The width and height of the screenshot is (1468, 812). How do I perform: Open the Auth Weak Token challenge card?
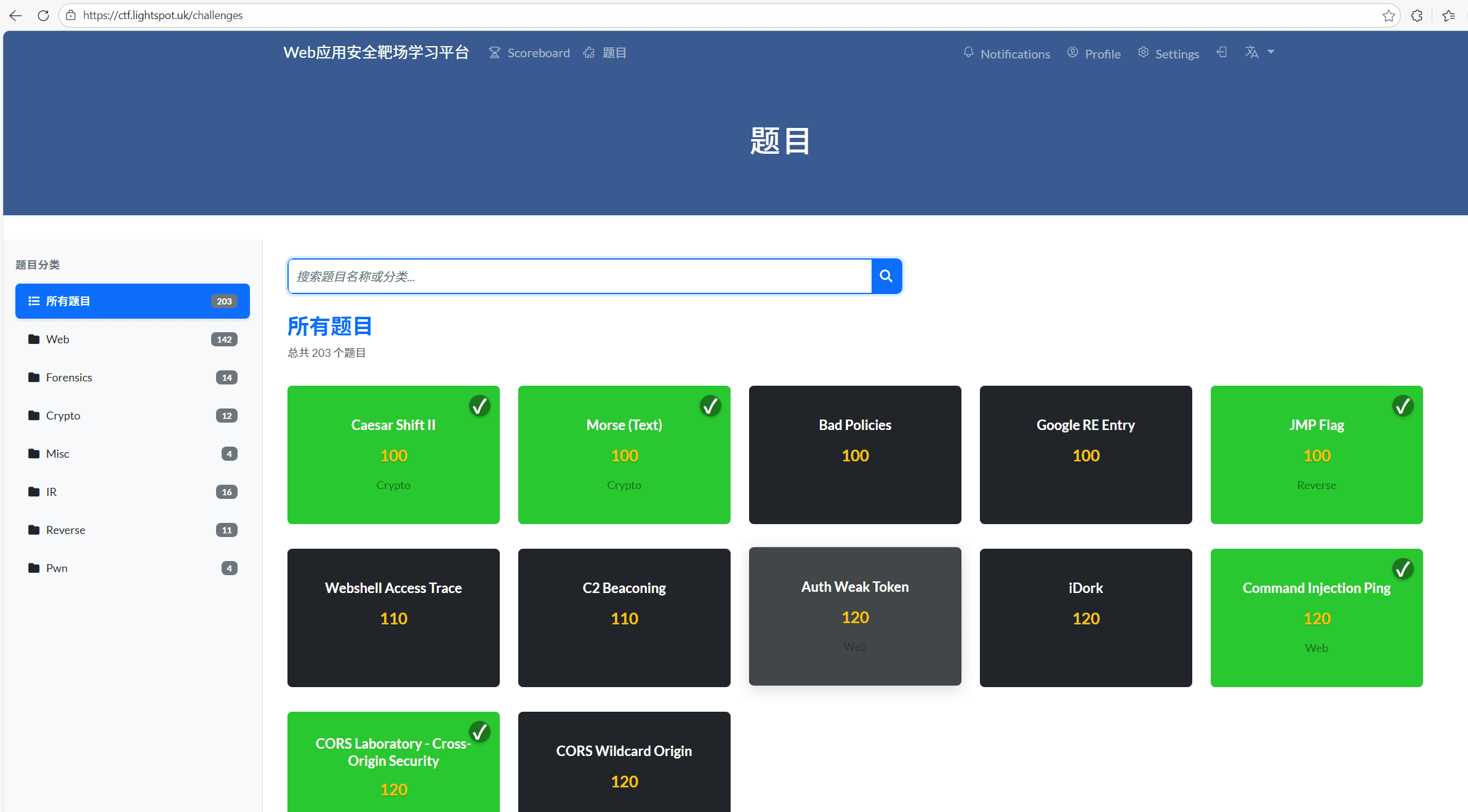coord(855,616)
